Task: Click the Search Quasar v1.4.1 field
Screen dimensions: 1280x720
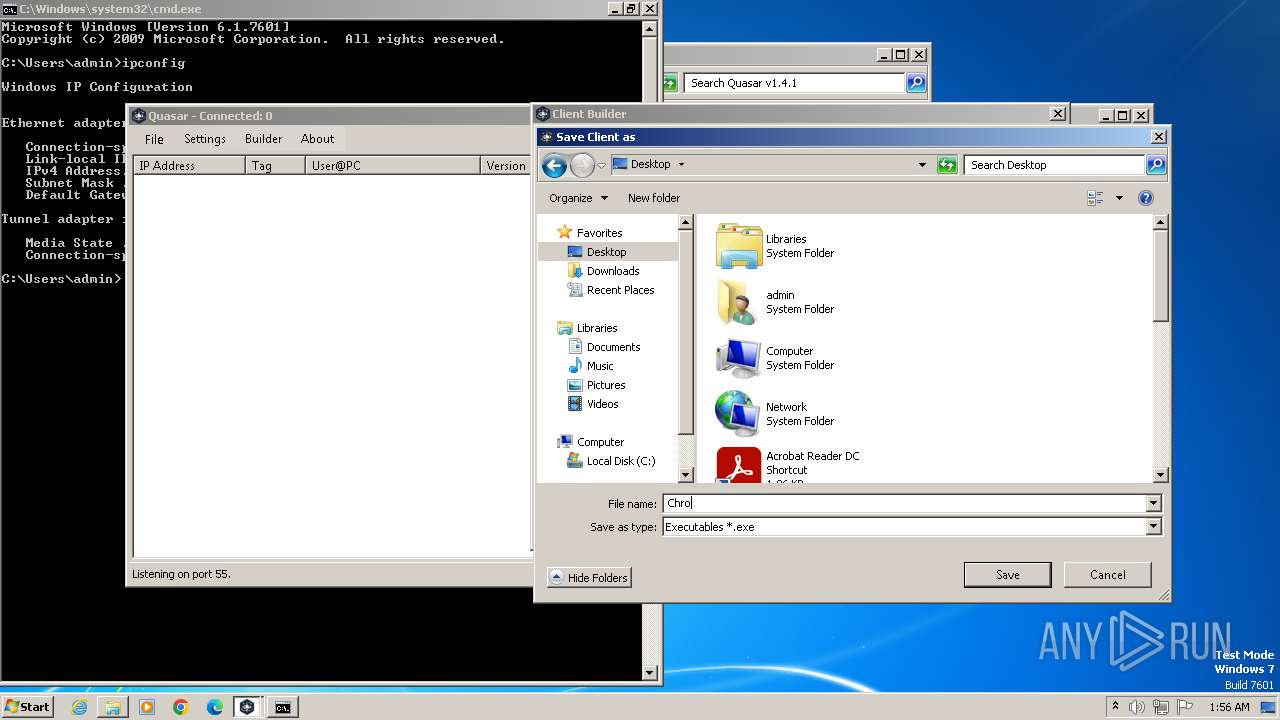Action: tap(796, 83)
